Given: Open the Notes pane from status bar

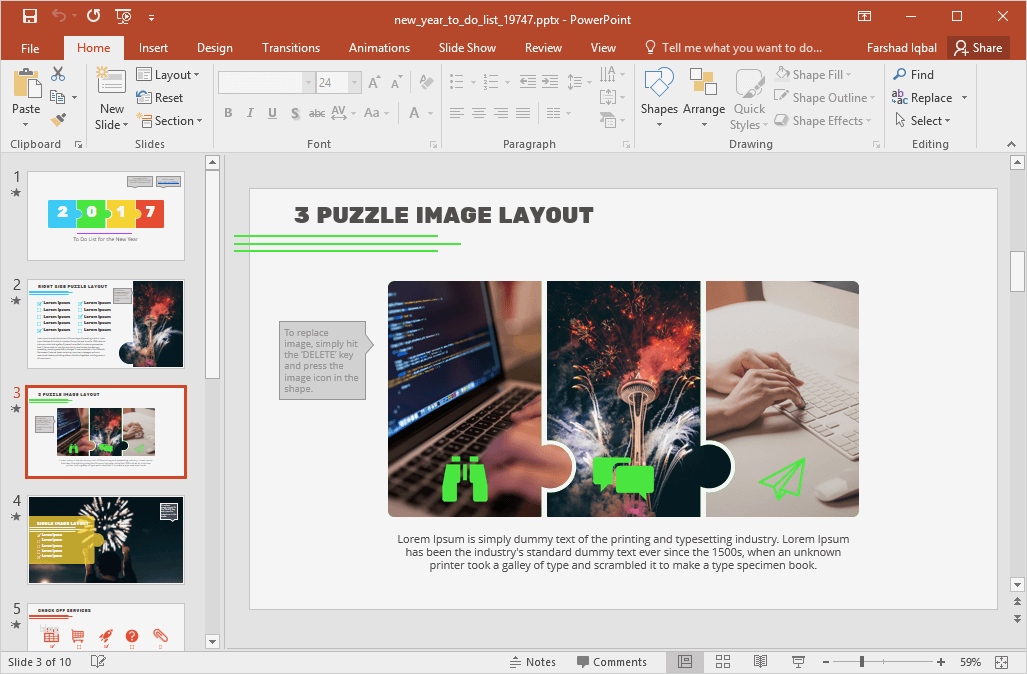Looking at the screenshot, I should point(532,662).
